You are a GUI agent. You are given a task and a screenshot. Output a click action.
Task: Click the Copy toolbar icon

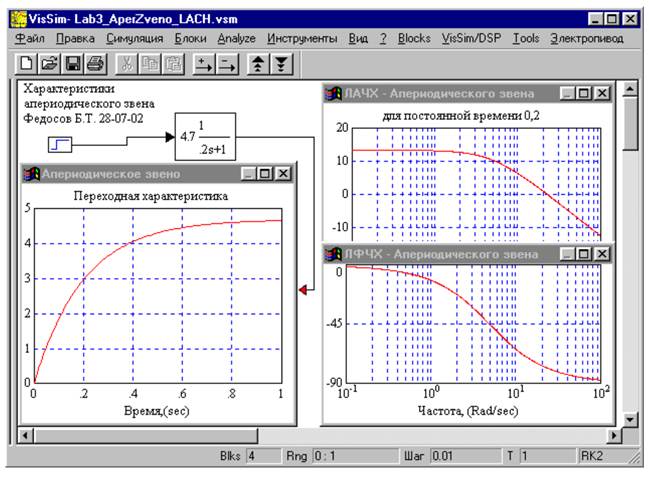(x=150, y=64)
